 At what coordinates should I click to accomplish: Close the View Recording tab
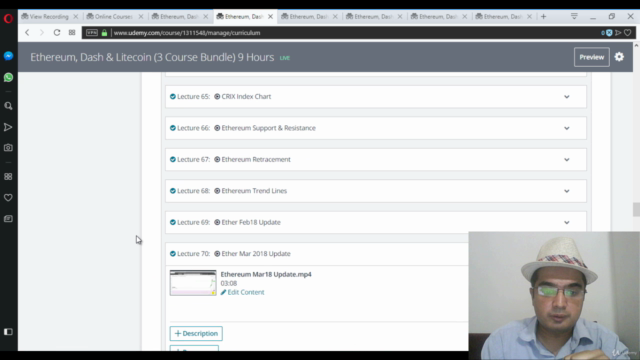click(76, 17)
